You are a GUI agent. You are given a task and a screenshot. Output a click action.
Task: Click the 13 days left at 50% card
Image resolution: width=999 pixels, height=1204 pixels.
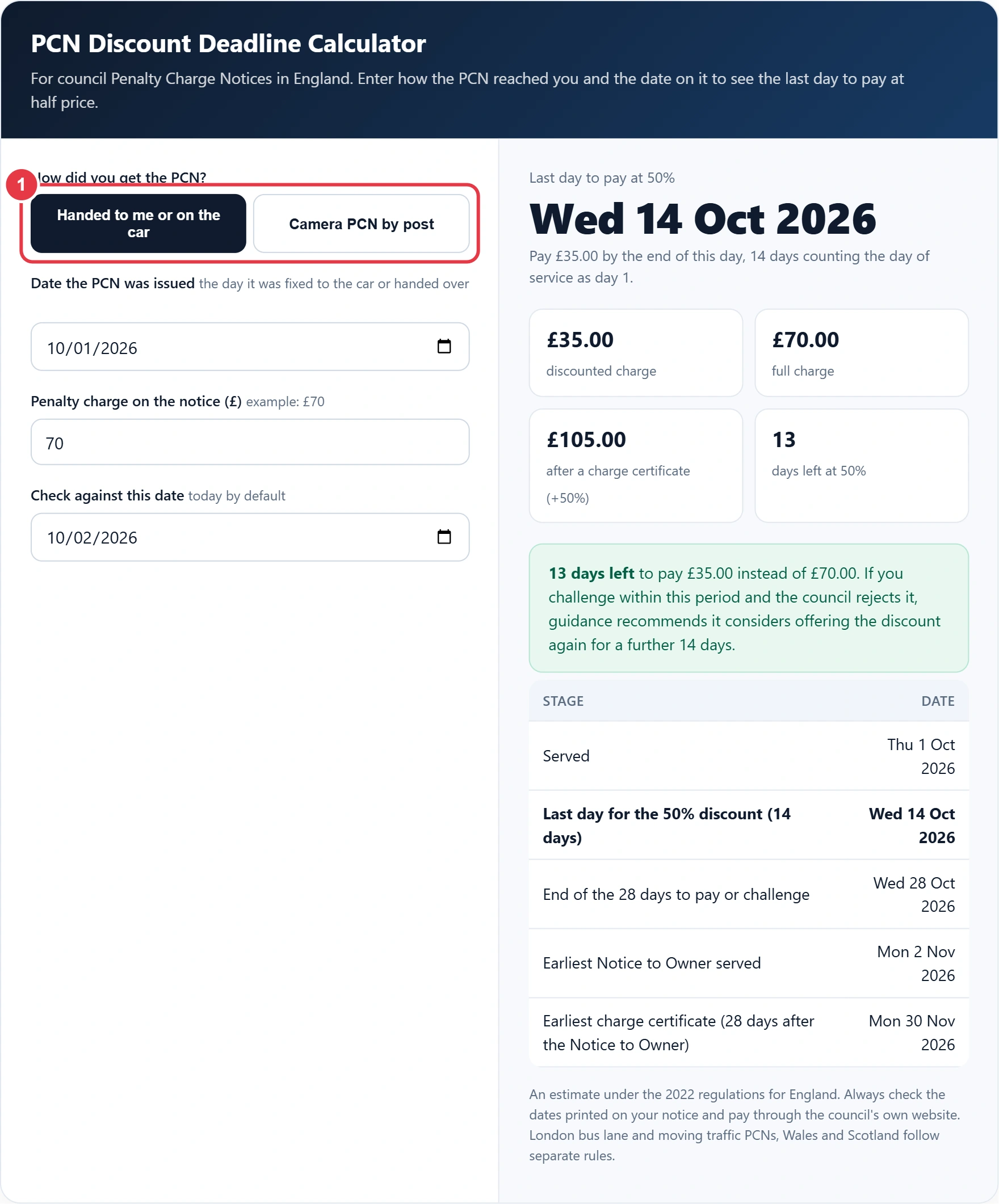(x=862, y=466)
